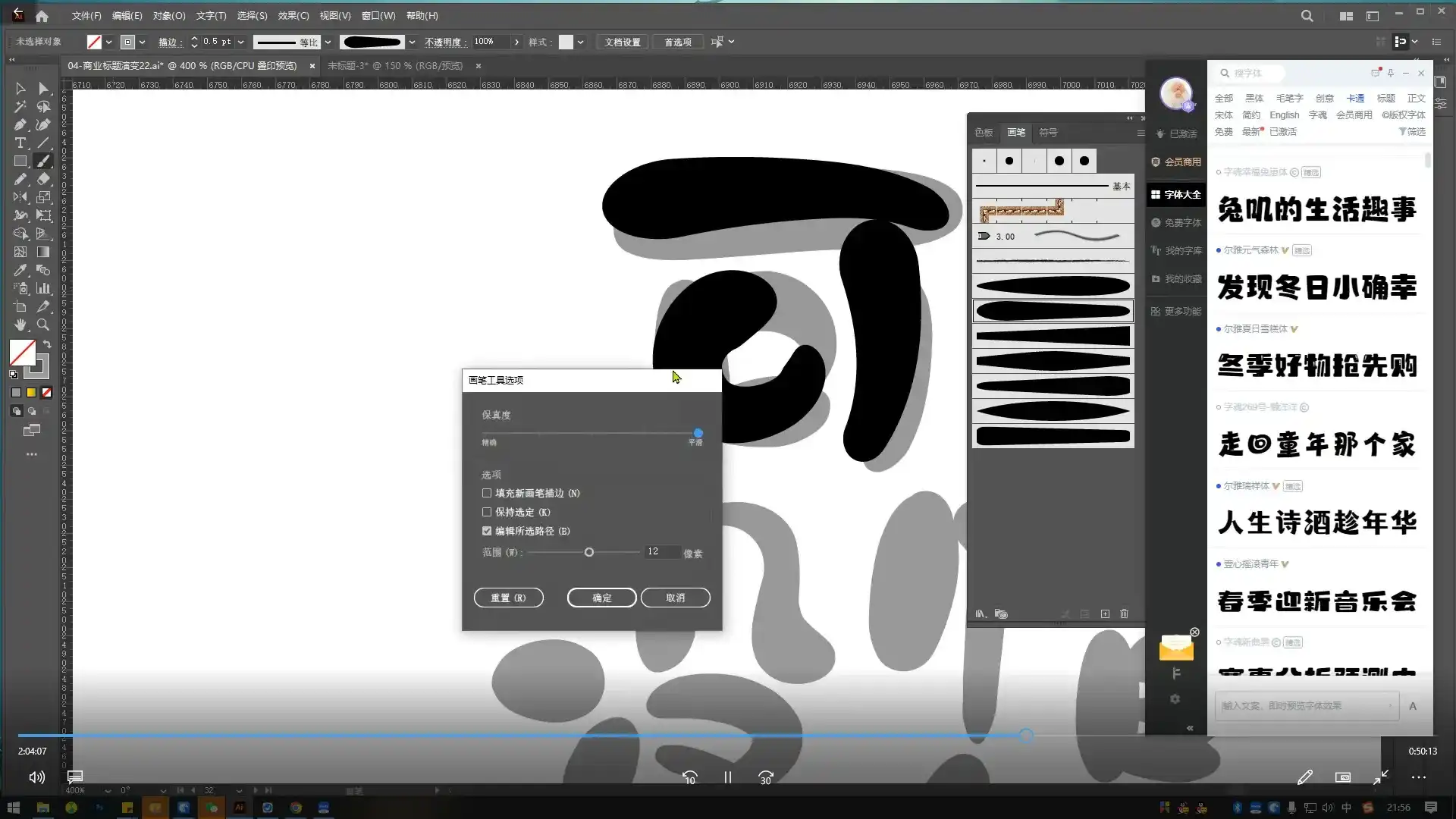
Task: Select the Type tool
Action: 20,143
